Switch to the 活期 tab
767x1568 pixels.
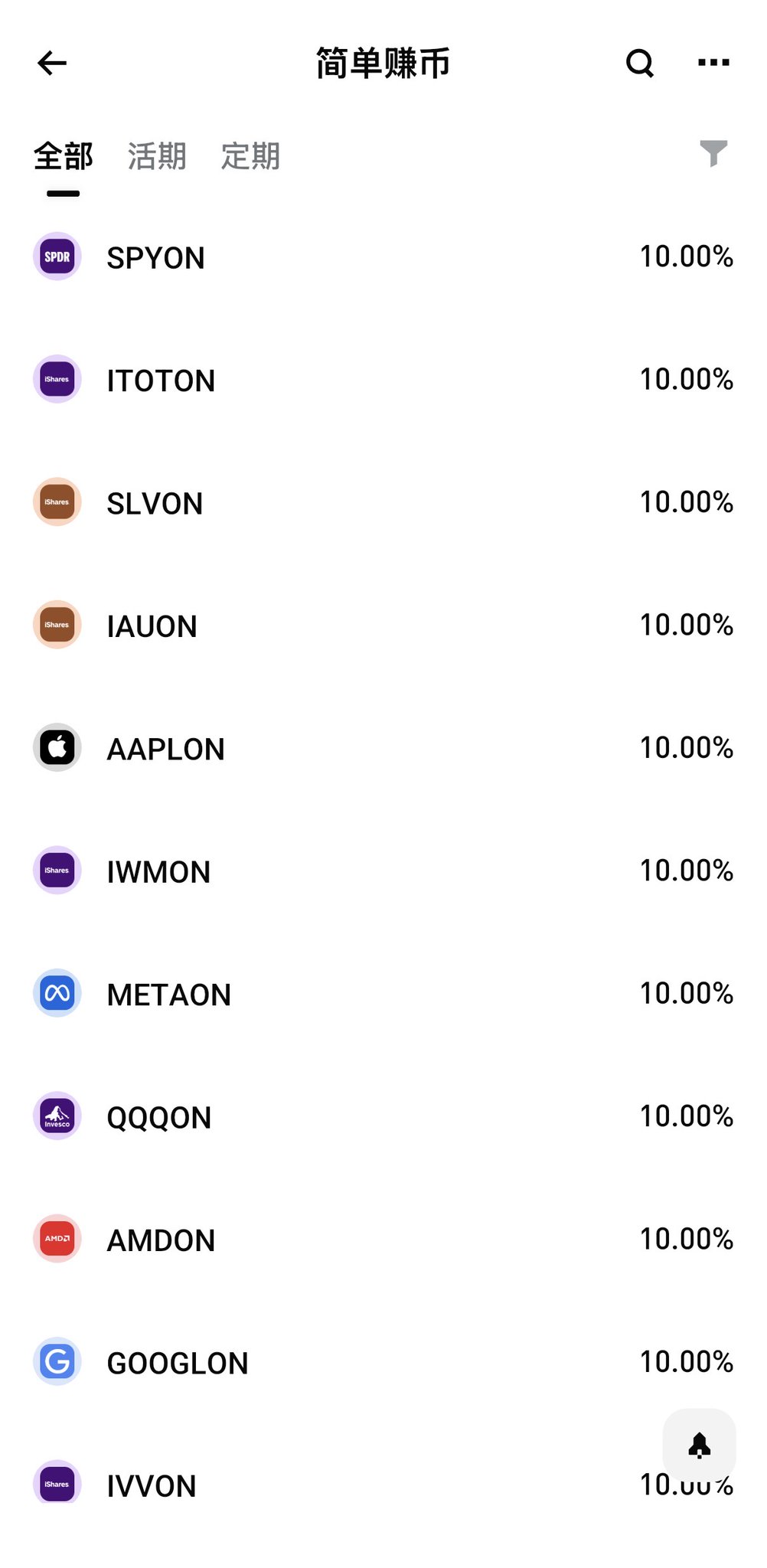tap(157, 156)
